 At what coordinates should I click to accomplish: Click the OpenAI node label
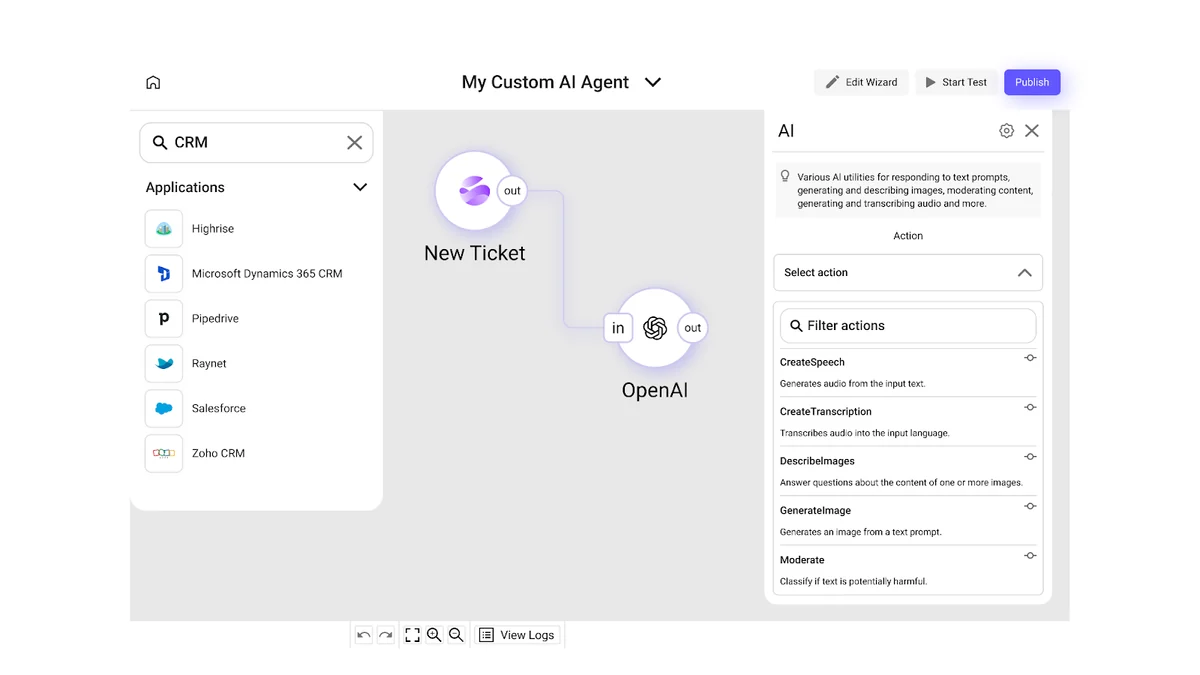(655, 391)
